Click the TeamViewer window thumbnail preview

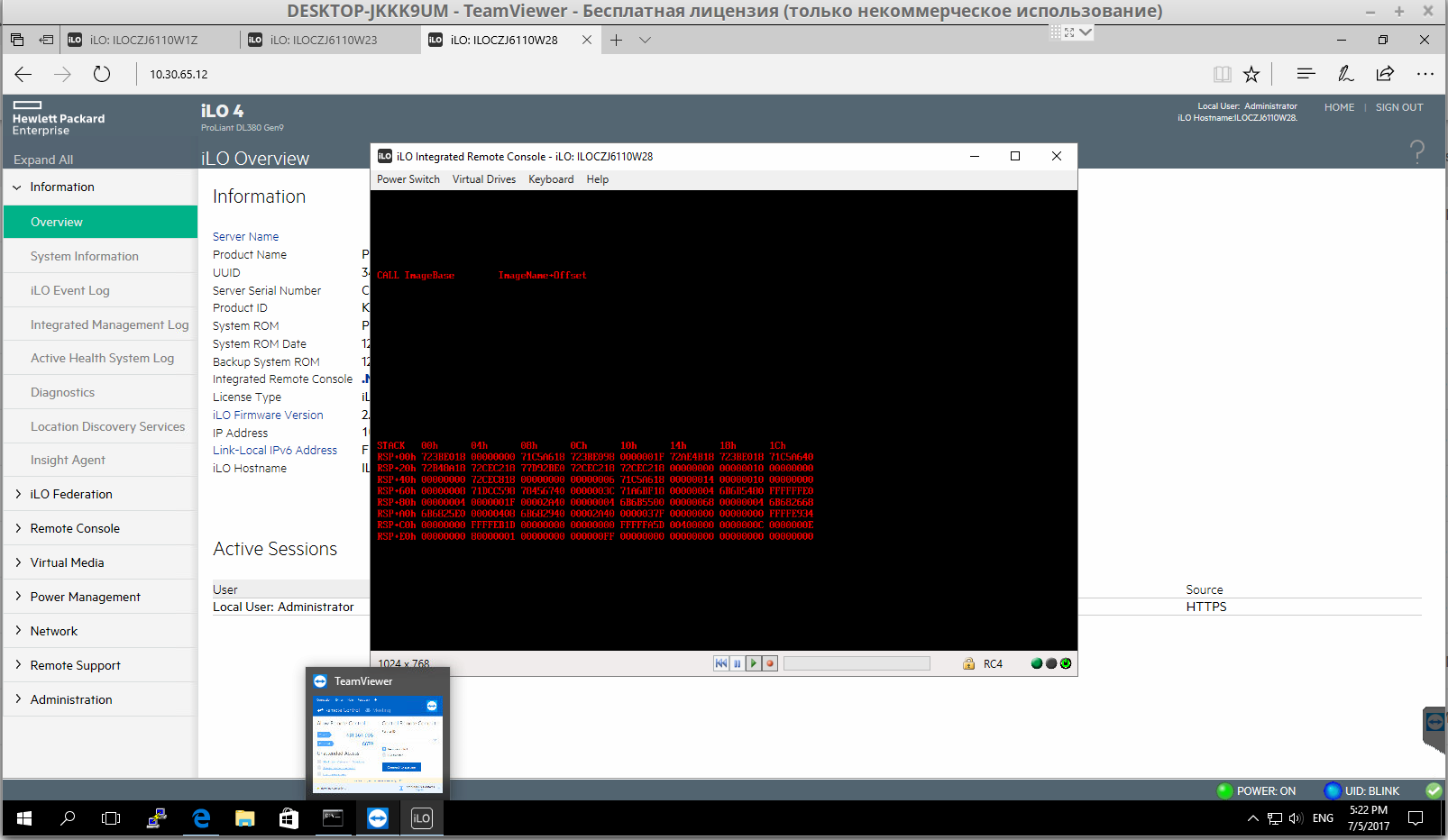(378, 744)
